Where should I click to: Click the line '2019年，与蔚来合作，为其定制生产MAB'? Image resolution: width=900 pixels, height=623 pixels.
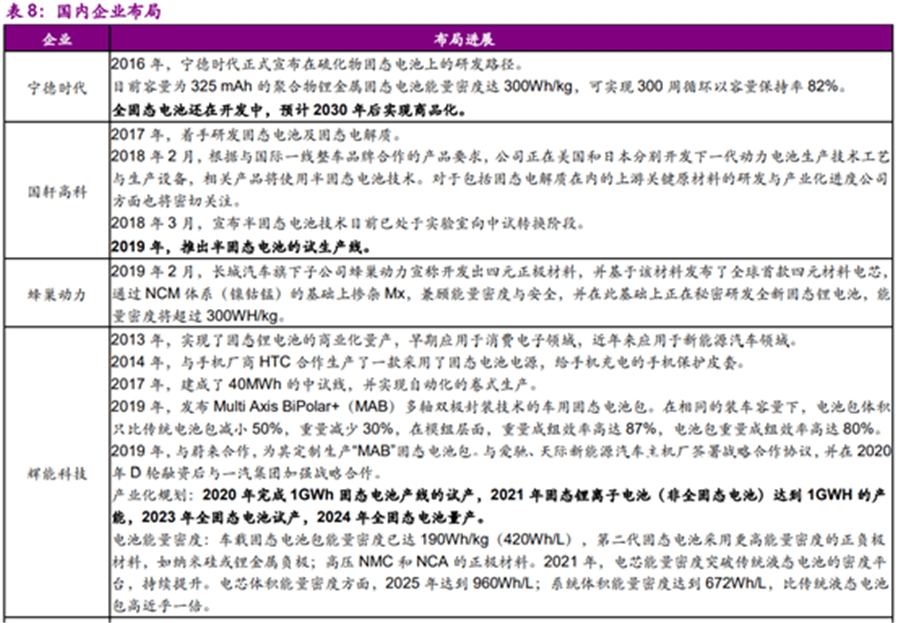[x=501, y=451]
